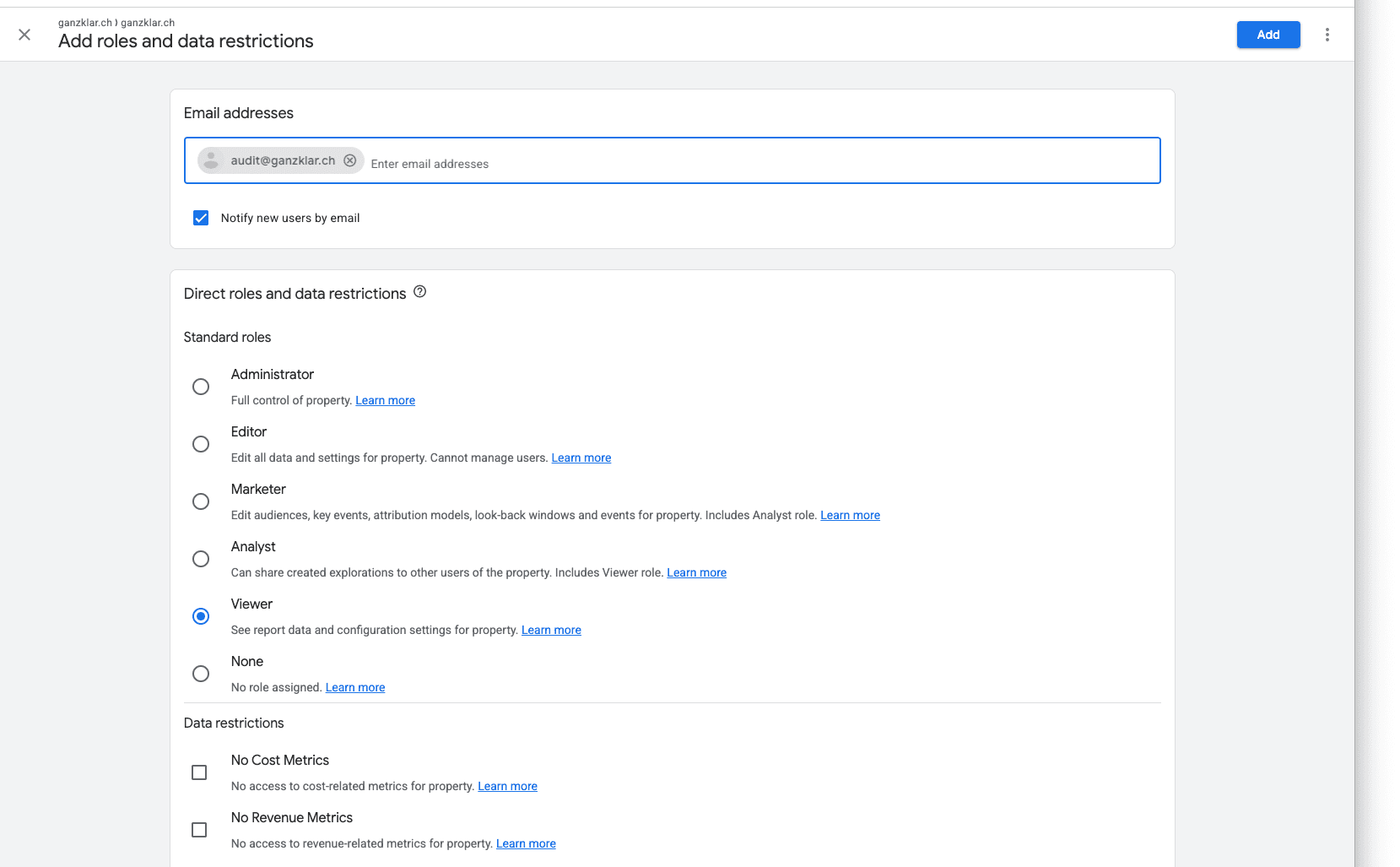Open the three-dot more options menu
Image resolution: width=1400 pixels, height=867 pixels.
pyautogui.click(x=1327, y=35)
